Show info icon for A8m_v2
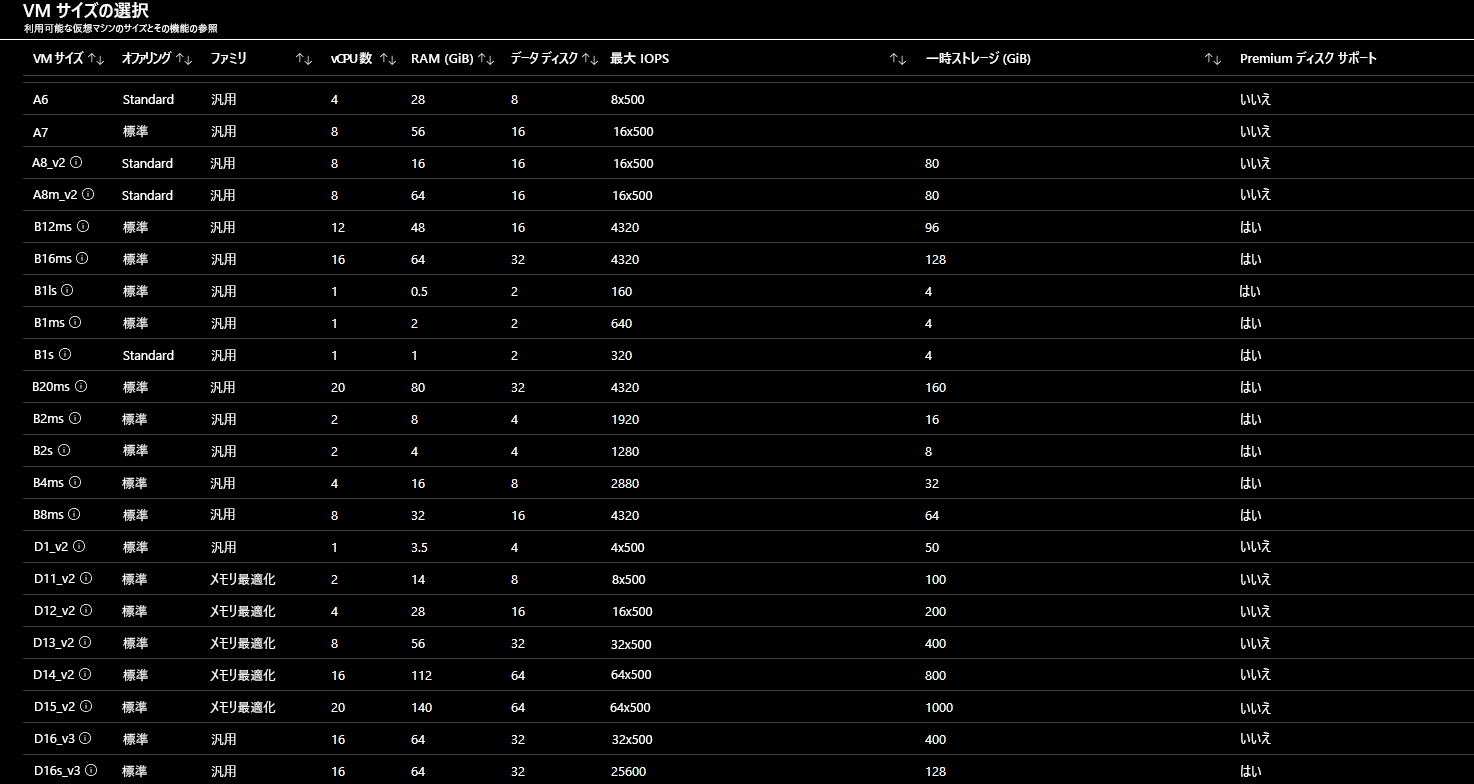 click(88, 194)
